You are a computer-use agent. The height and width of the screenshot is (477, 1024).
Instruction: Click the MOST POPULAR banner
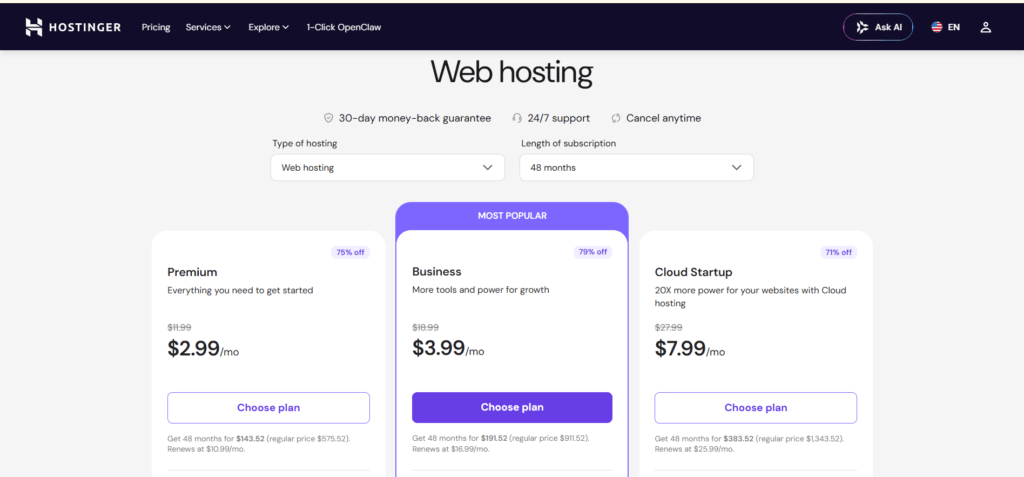(x=512, y=216)
